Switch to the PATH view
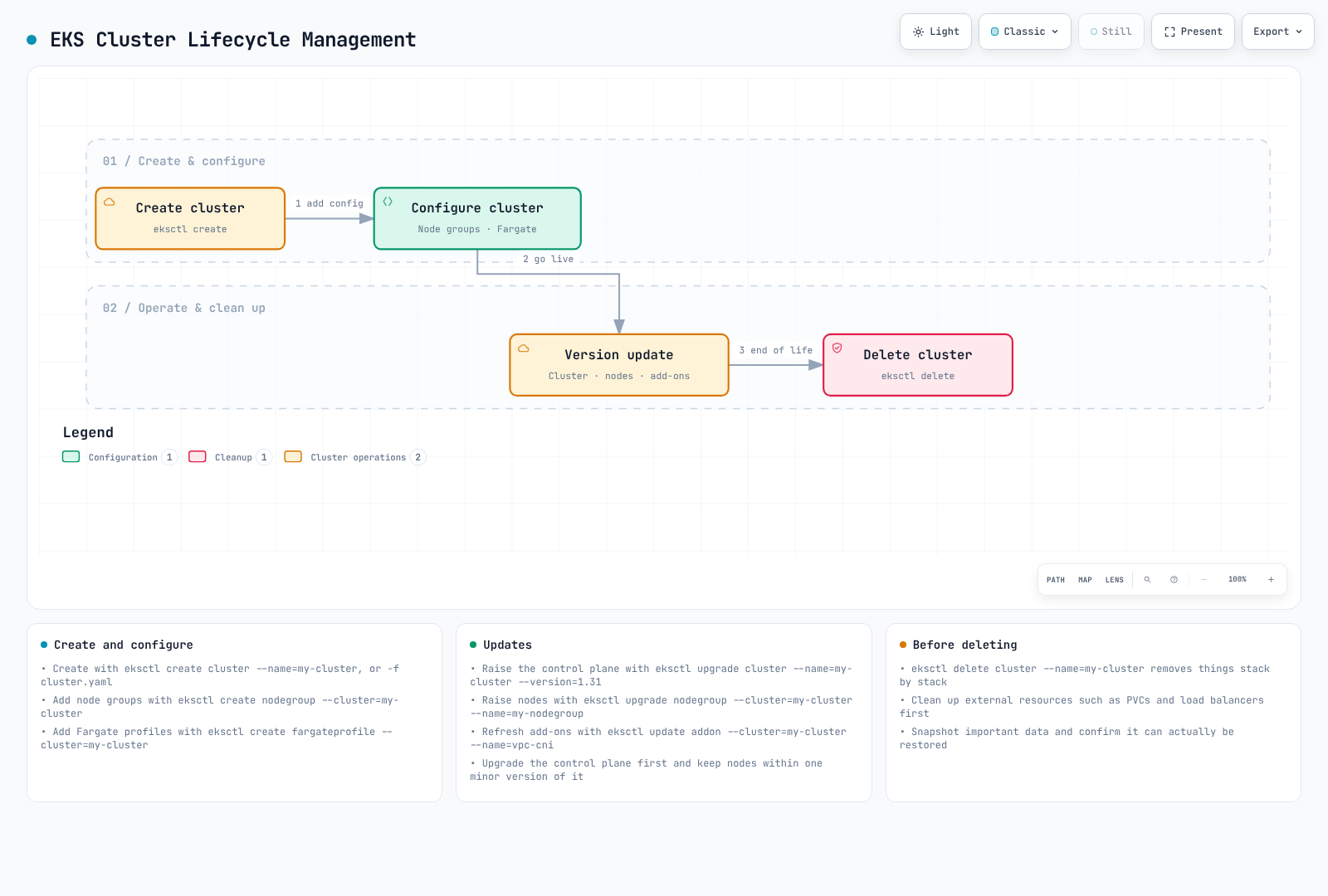Image resolution: width=1328 pixels, height=896 pixels. [x=1056, y=580]
